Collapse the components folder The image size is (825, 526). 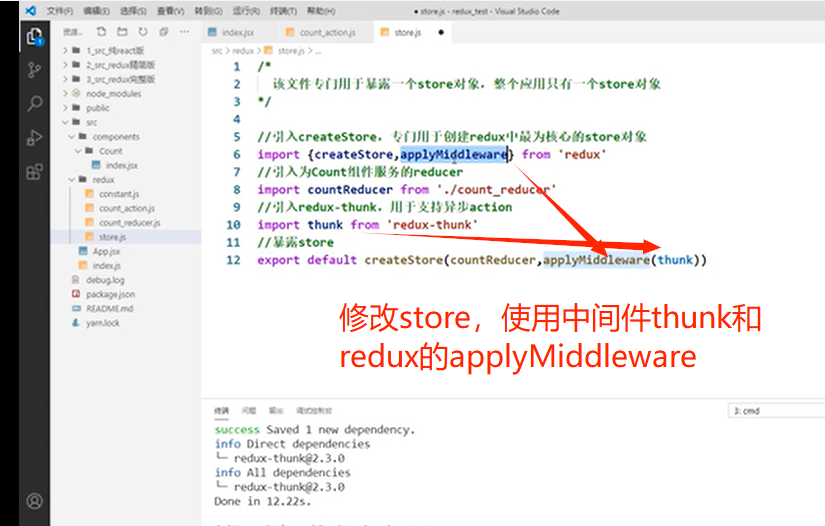[x=116, y=137]
